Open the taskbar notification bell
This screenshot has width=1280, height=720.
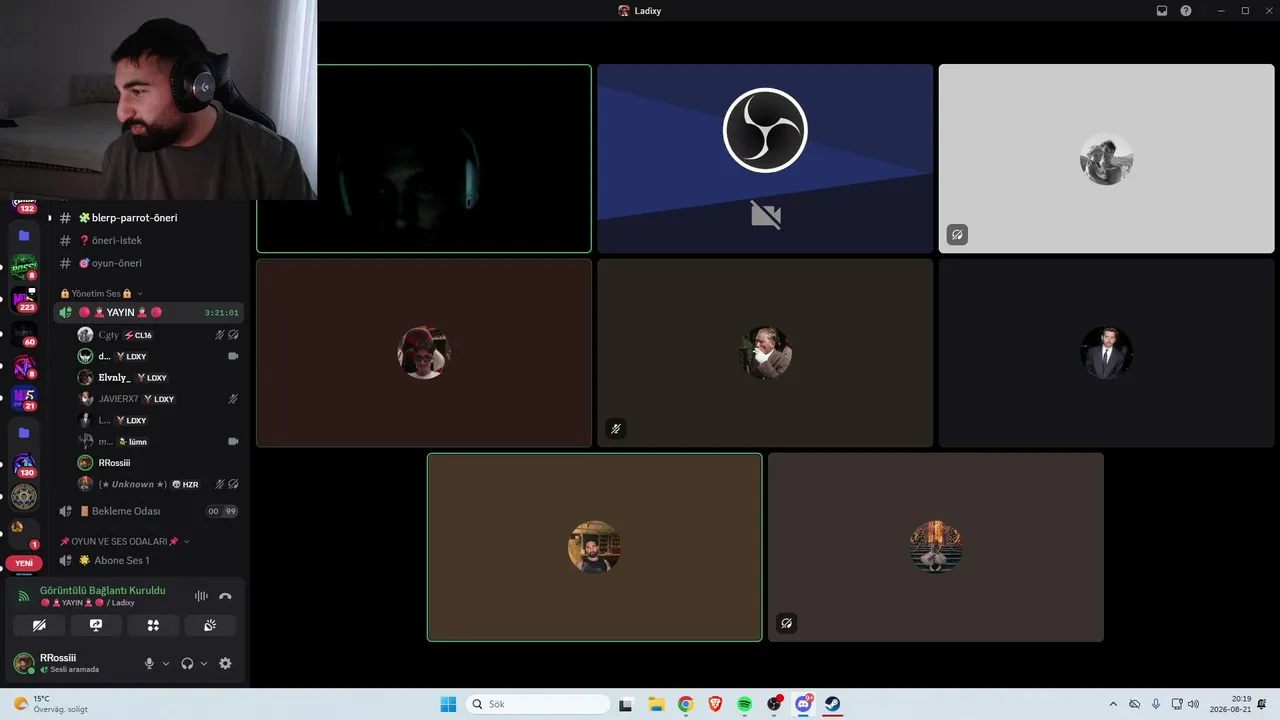[x=1264, y=704]
